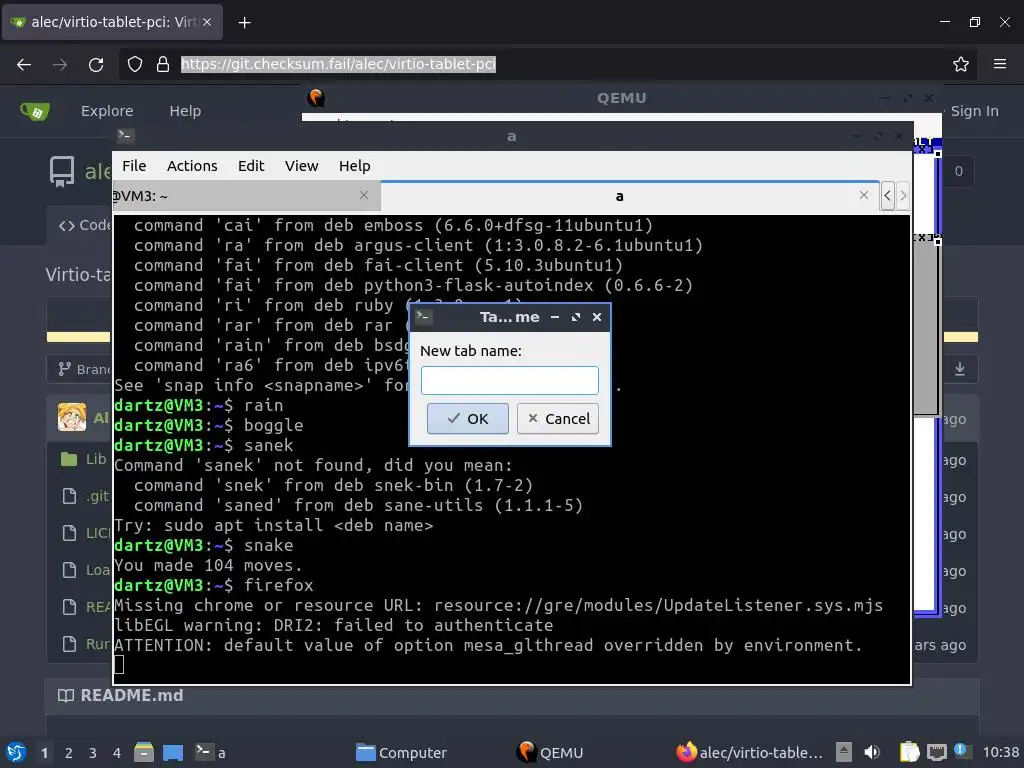1024x768 pixels.
Task: Switch to workspace 4 in the pager
Action: pyautogui.click(x=117, y=753)
